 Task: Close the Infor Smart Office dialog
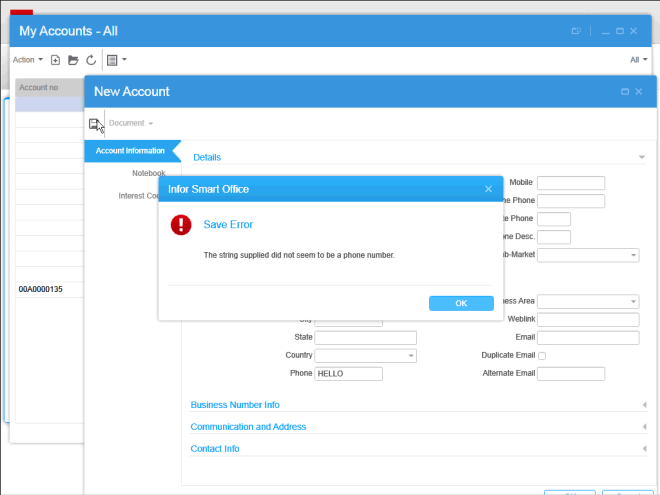coord(488,189)
